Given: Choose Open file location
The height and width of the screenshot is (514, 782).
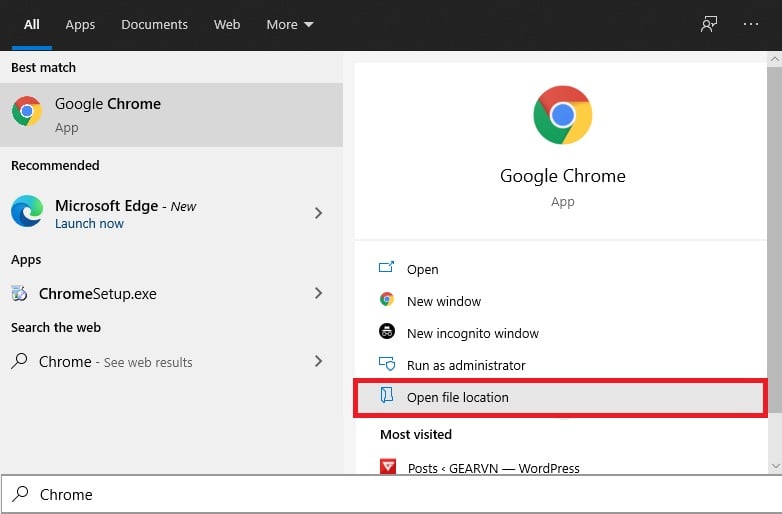Looking at the screenshot, I should click(561, 397).
